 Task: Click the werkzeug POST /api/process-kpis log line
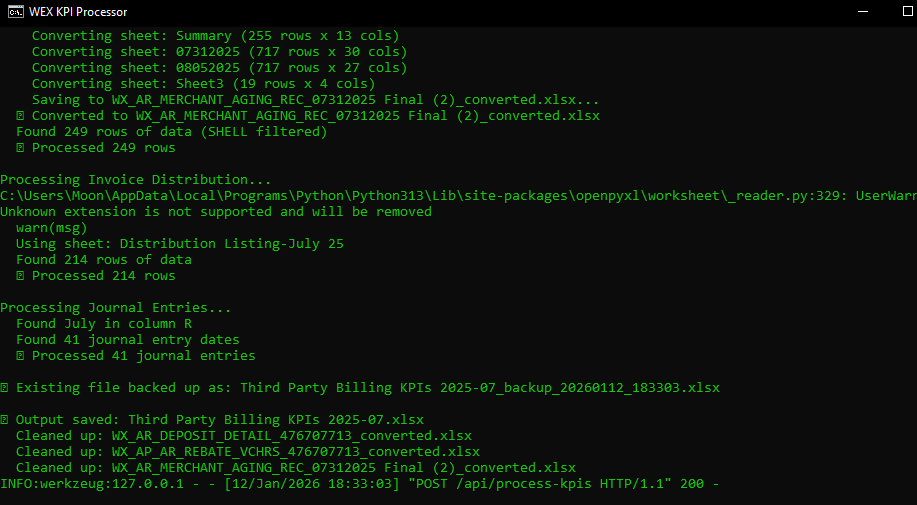359,484
